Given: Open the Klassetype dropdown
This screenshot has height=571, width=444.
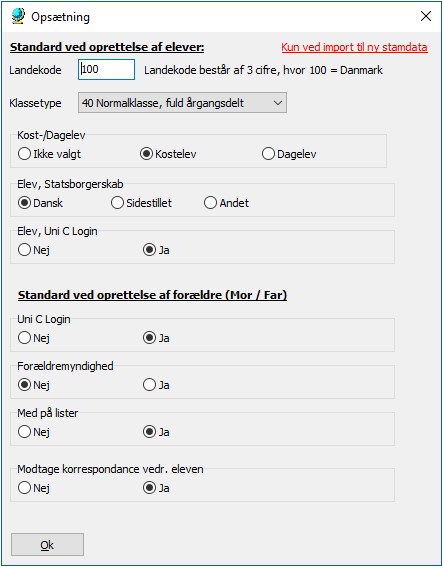Looking at the screenshot, I should (182, 103).
